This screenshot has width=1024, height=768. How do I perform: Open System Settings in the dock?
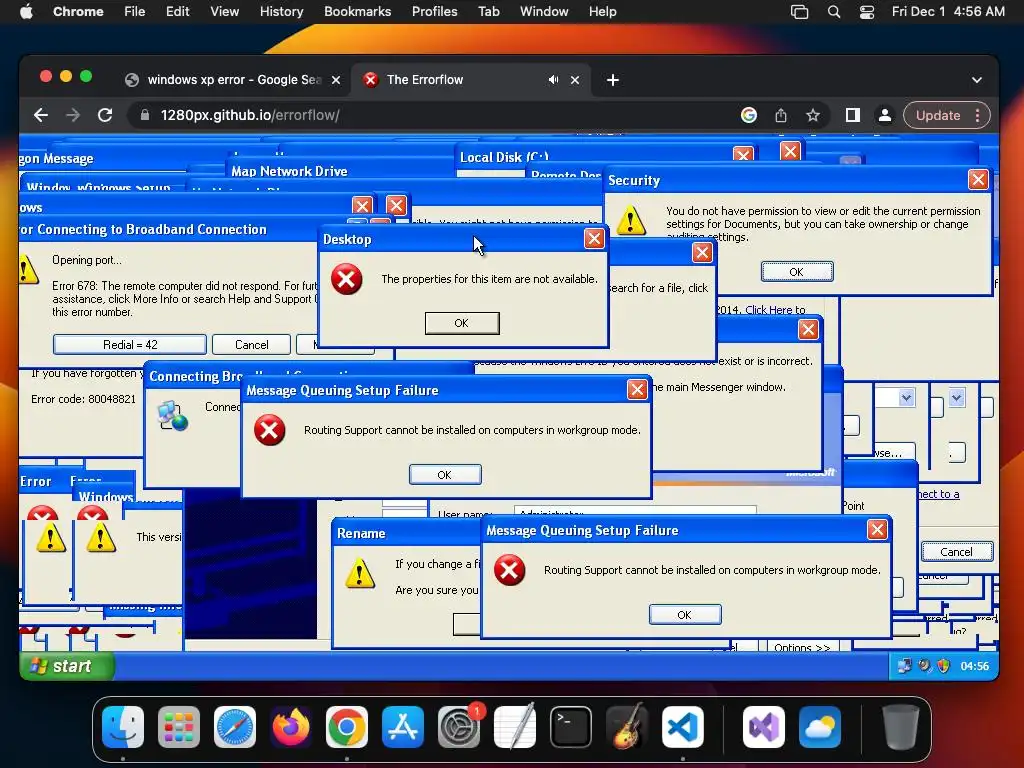click(x=458, y=727)
